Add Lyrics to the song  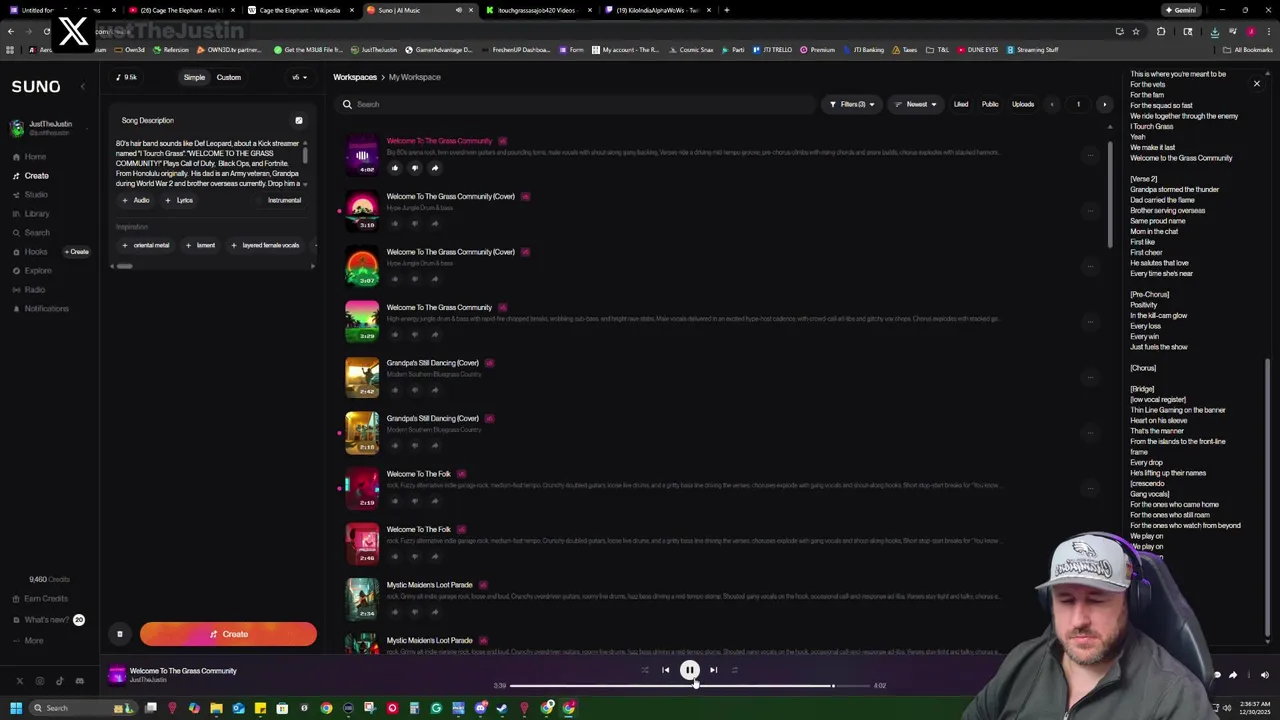(179, 200)
